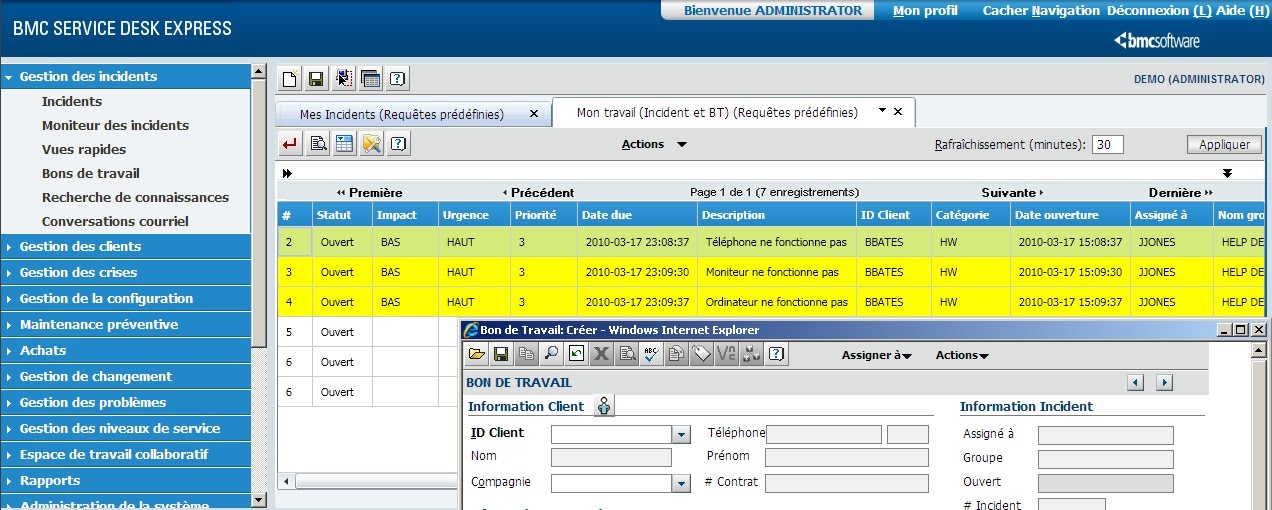This screenshot has height=510, width=1272.
Task: Expand the Maintenance préventive section
Action: pyautogui.click(x=126, y=324)
